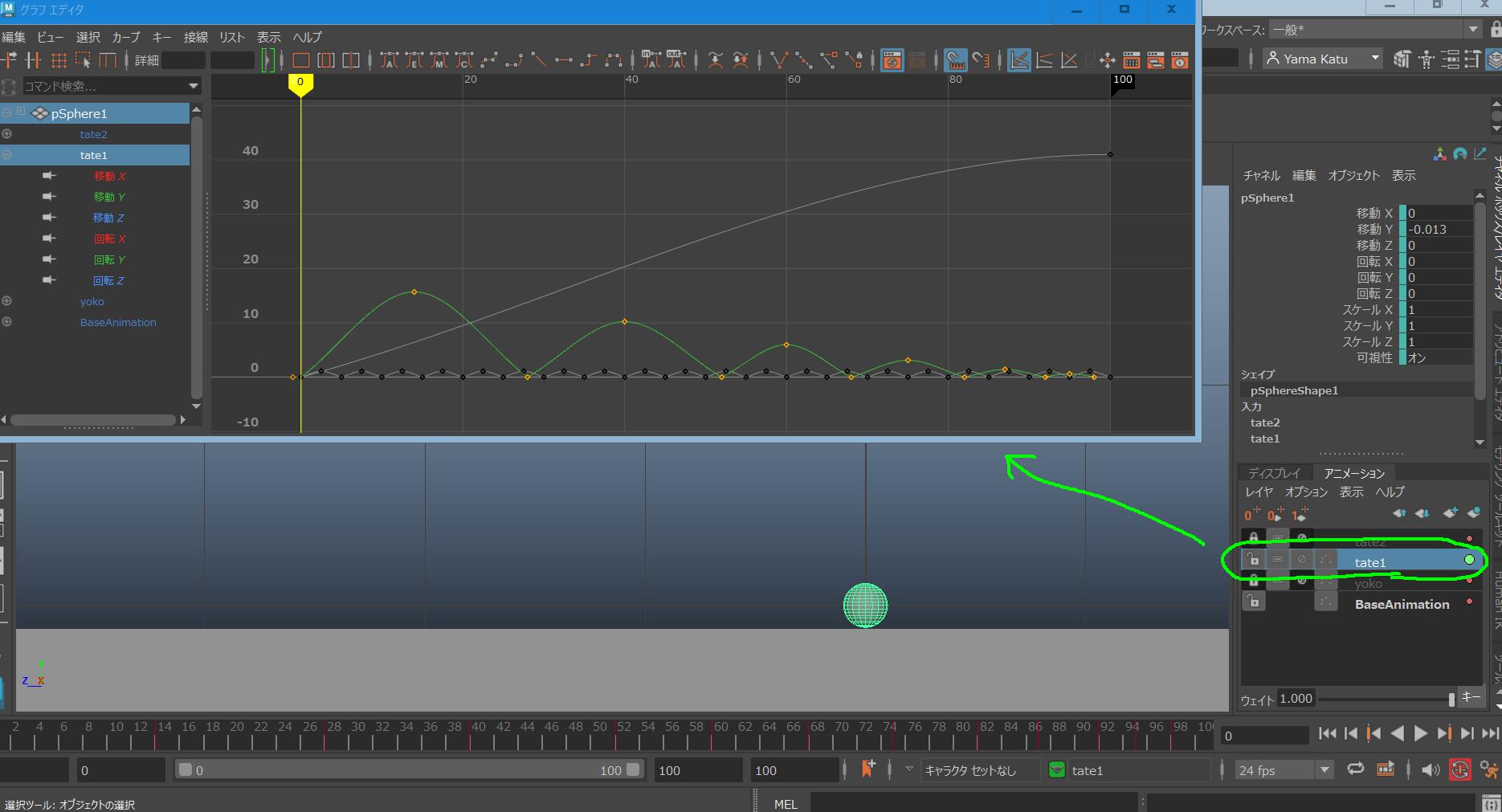Select the Region Keys tool icon

point(83,60)
